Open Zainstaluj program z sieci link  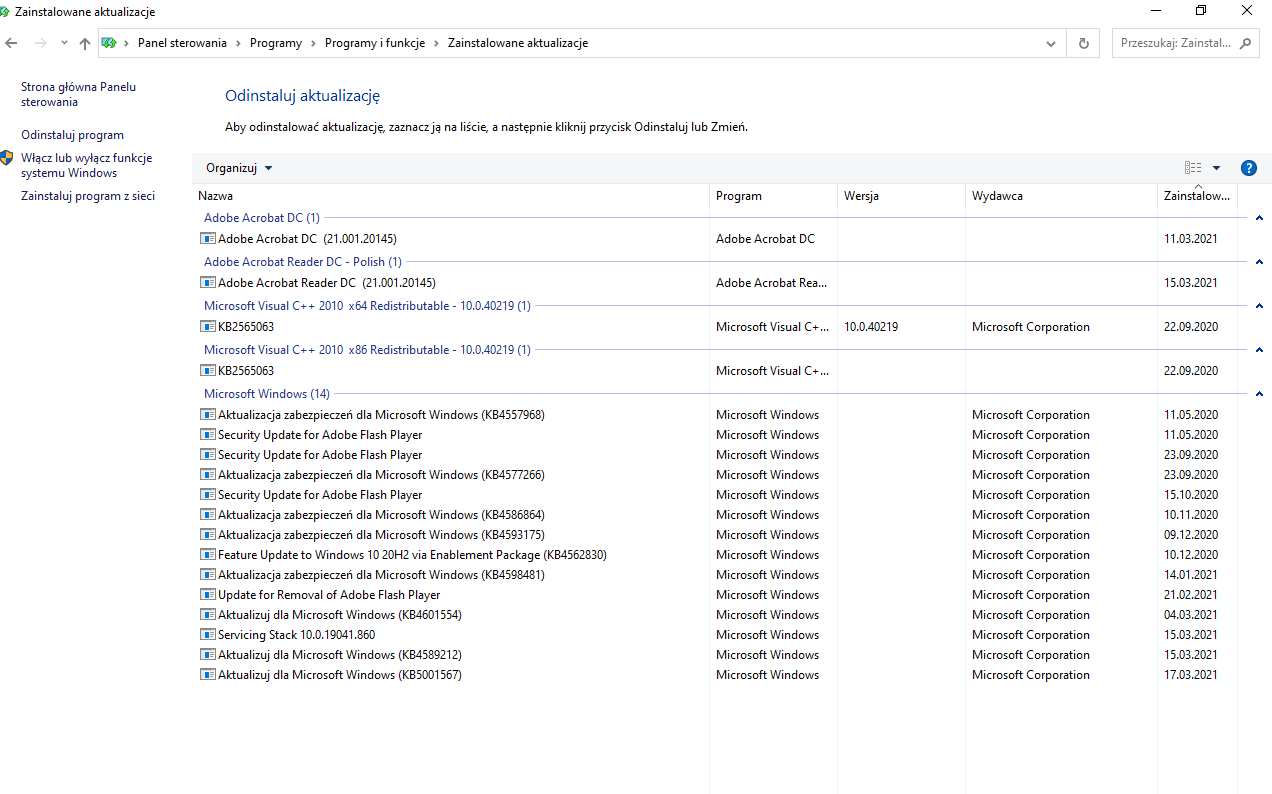tap(88, 196)
